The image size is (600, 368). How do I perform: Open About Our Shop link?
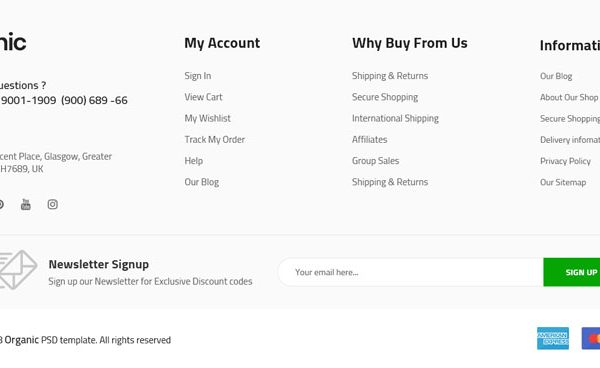click(569, 98)
